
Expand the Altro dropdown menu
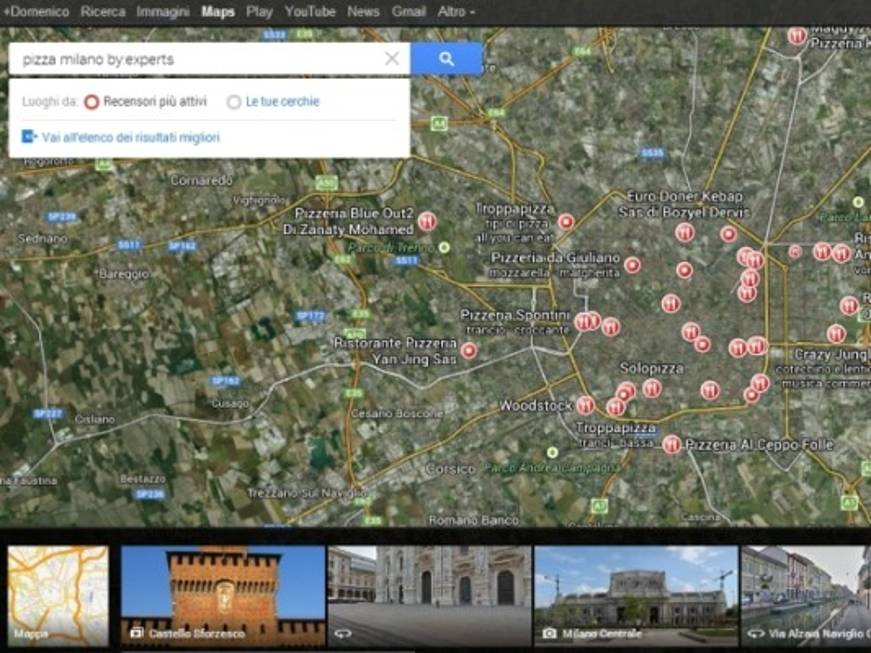pyautogui.click(x=456, y=12)
